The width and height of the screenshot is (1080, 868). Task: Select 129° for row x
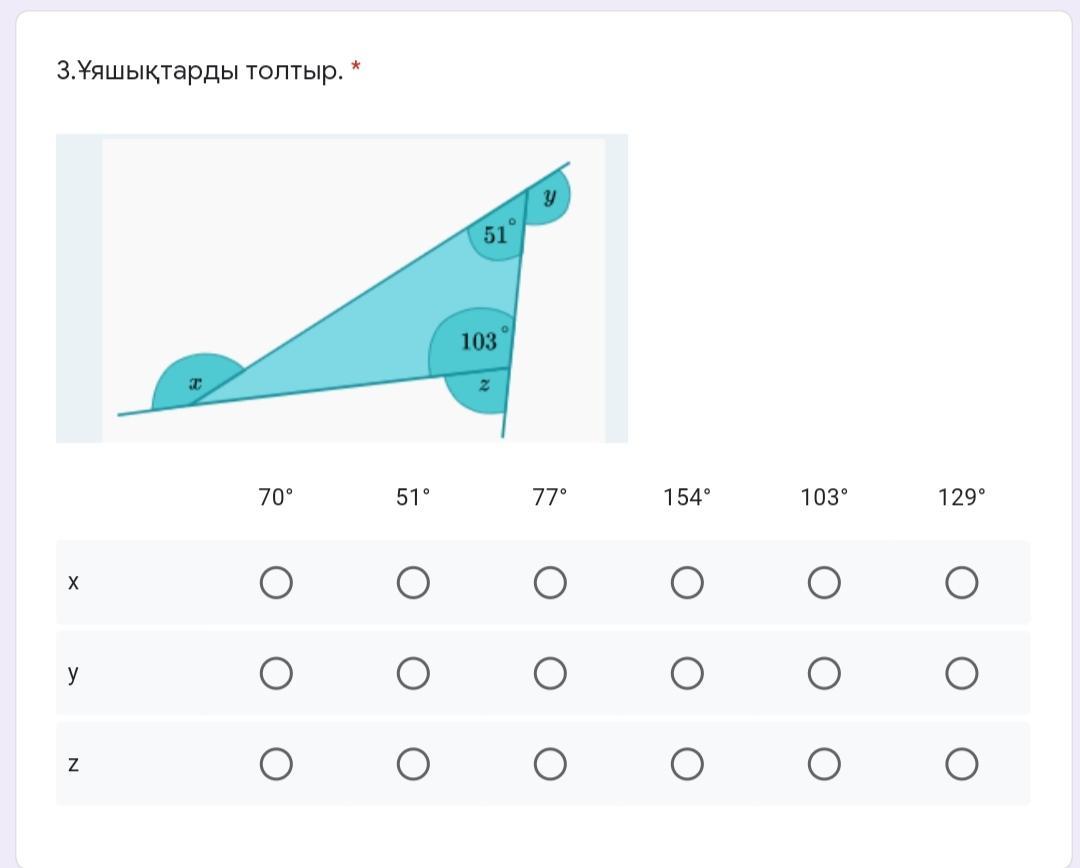point(962,583)
